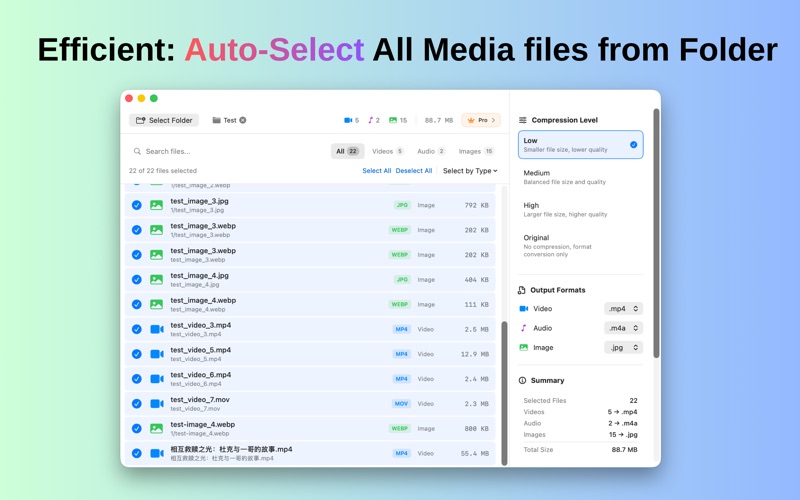
Task: Click the Deselect All link
Action: tap(414, 171)
